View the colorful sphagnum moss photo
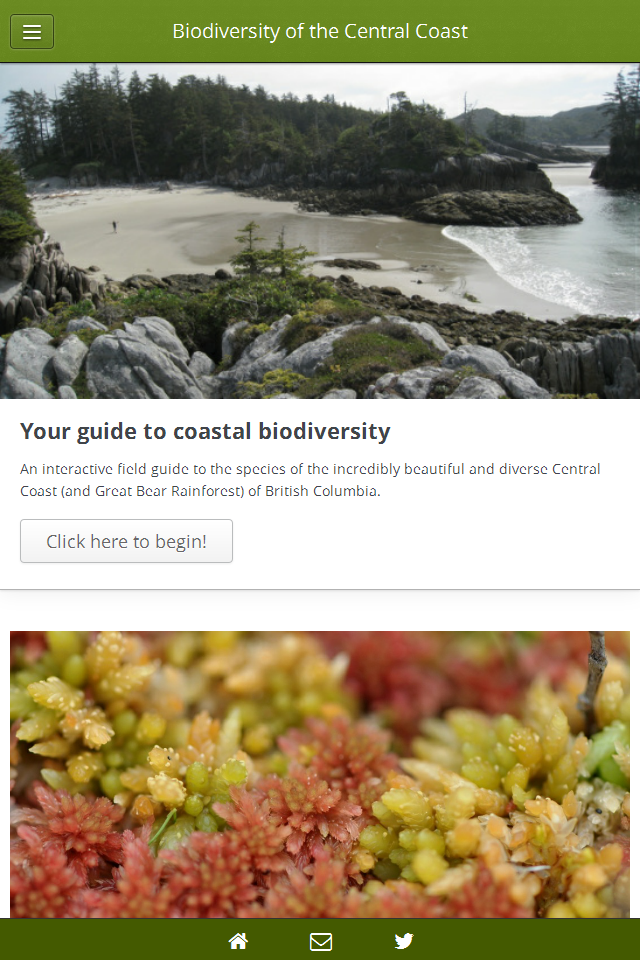This screenshot has height=960, width=640. pos(320,770)
